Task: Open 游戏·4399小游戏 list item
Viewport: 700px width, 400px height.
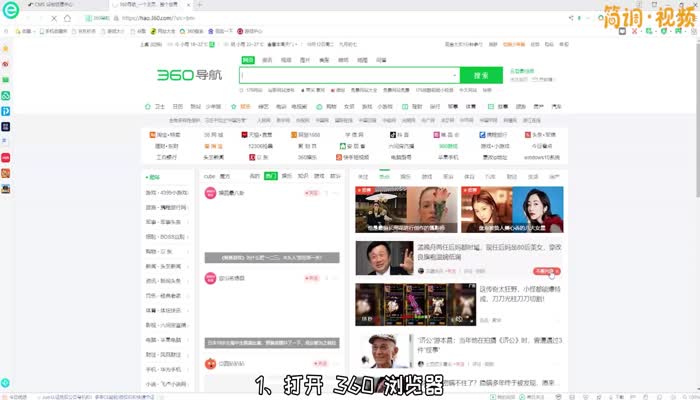Action: pyautogui.click(x=167, y=193)
